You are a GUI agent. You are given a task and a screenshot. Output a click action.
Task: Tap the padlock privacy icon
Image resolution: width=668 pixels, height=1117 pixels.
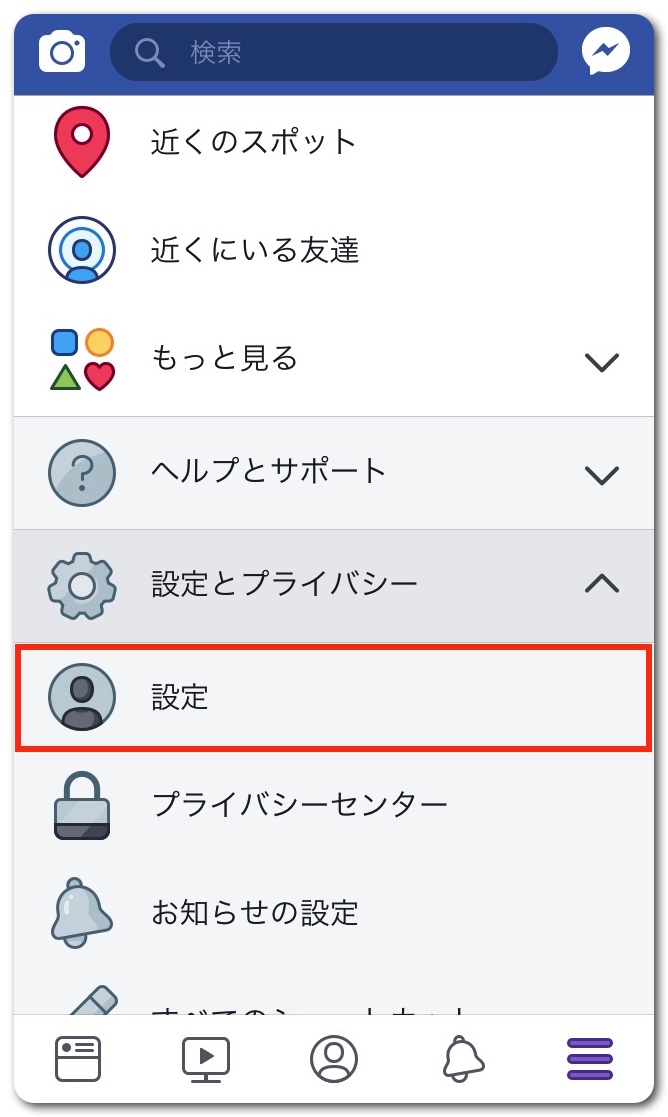tap(81, 805)
